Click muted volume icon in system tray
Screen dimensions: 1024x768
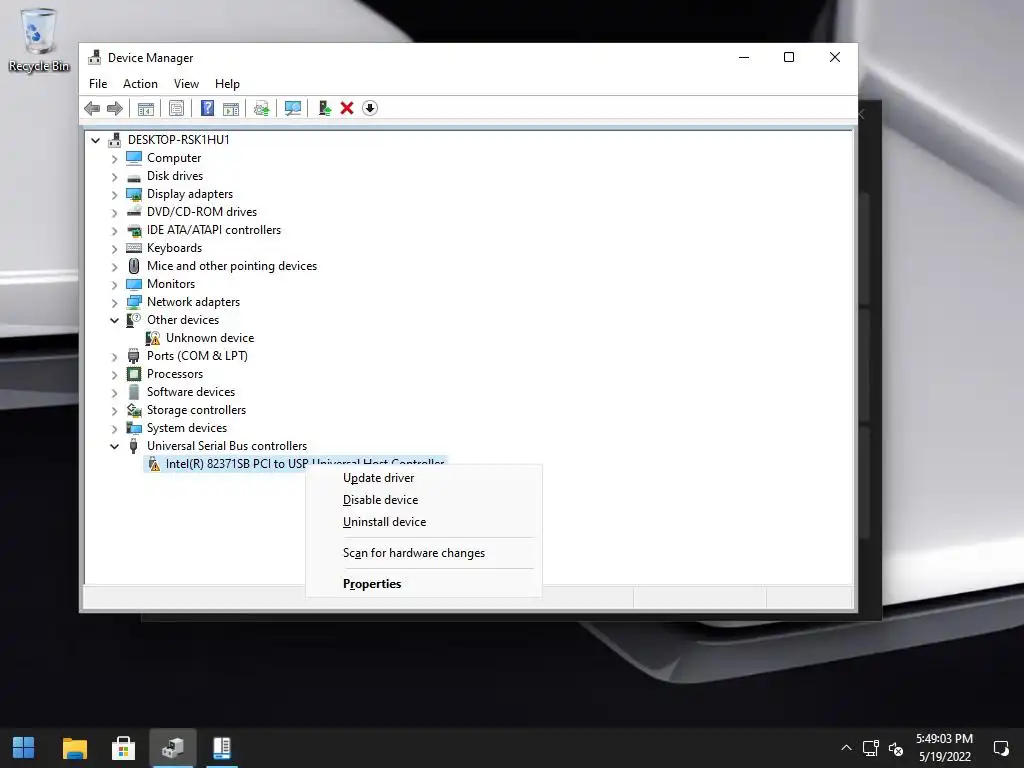[x=896, y=748]
